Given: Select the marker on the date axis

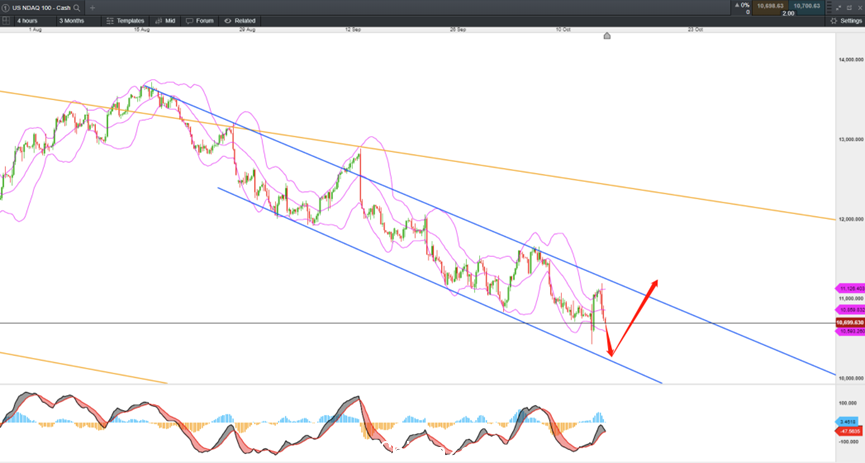Looking at the screenshot, I should coord(607,36).
